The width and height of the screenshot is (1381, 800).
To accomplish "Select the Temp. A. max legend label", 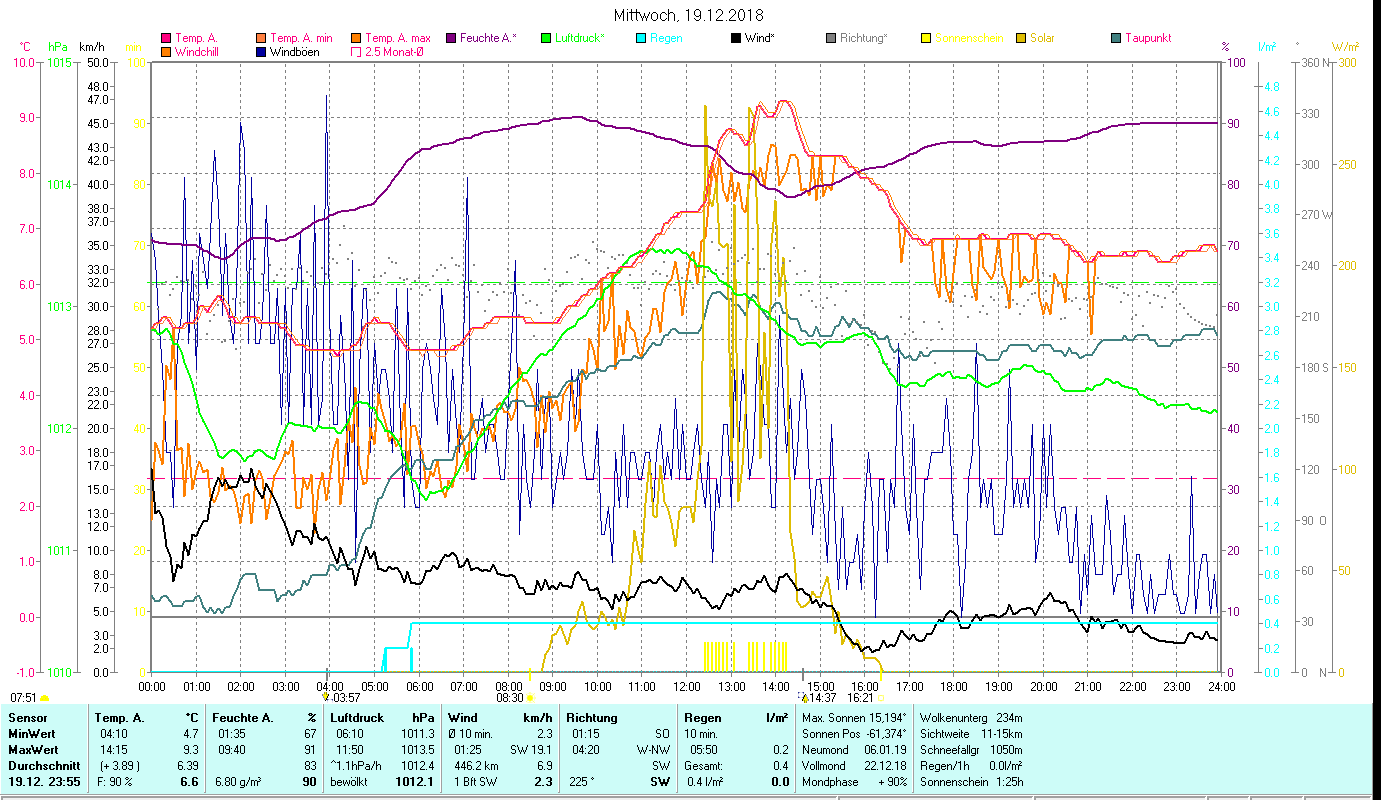I will tap(398, 39).
